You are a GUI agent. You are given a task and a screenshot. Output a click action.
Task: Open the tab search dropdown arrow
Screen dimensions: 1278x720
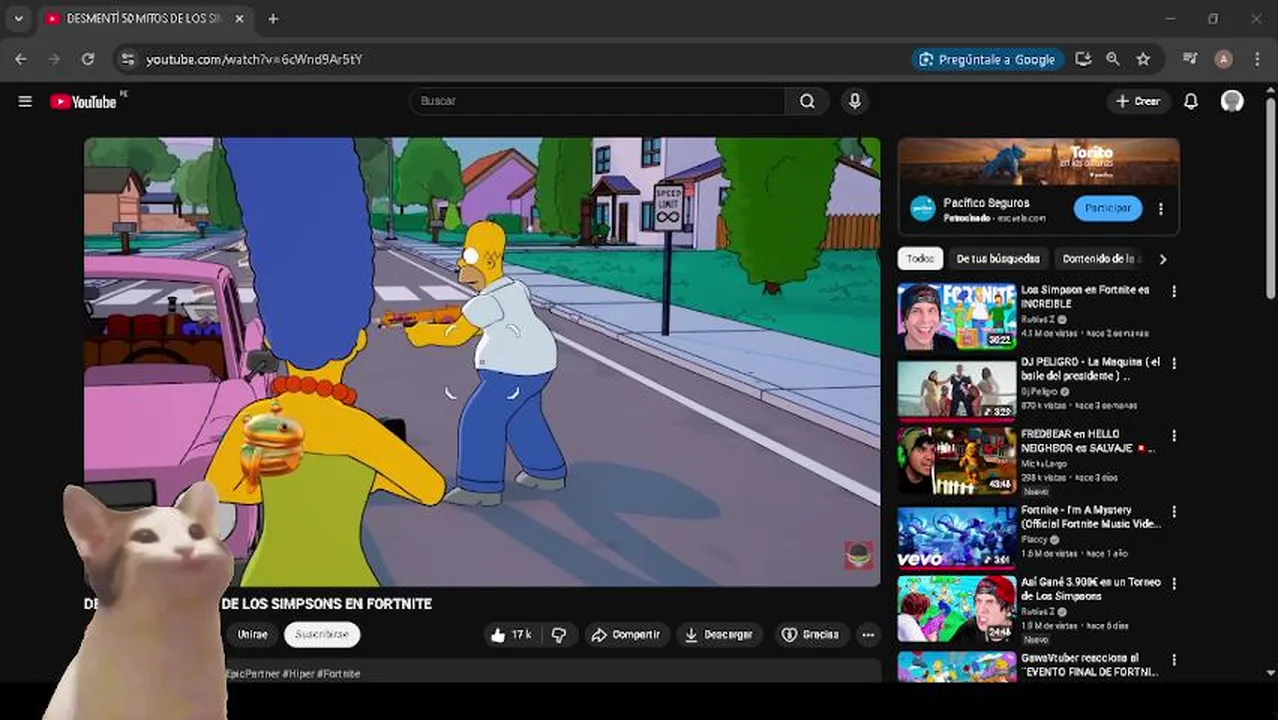pos(18,19)
